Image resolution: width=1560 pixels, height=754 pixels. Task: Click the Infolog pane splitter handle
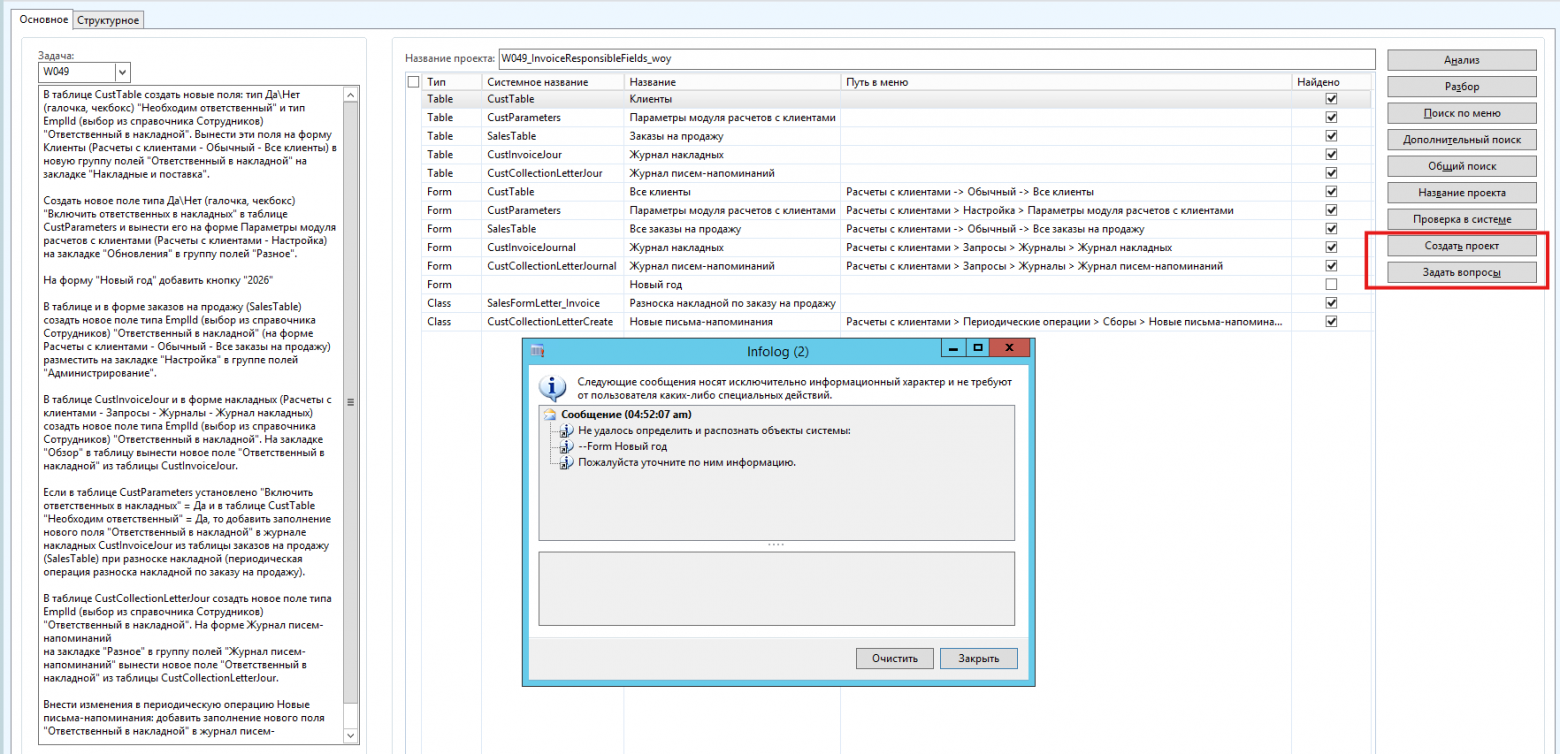[776, 545]
